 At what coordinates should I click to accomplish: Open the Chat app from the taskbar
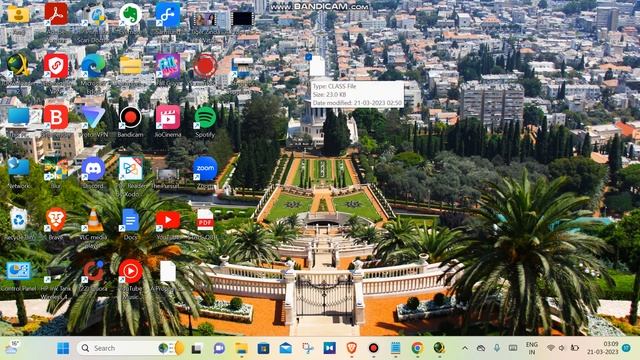click(219, 348)
